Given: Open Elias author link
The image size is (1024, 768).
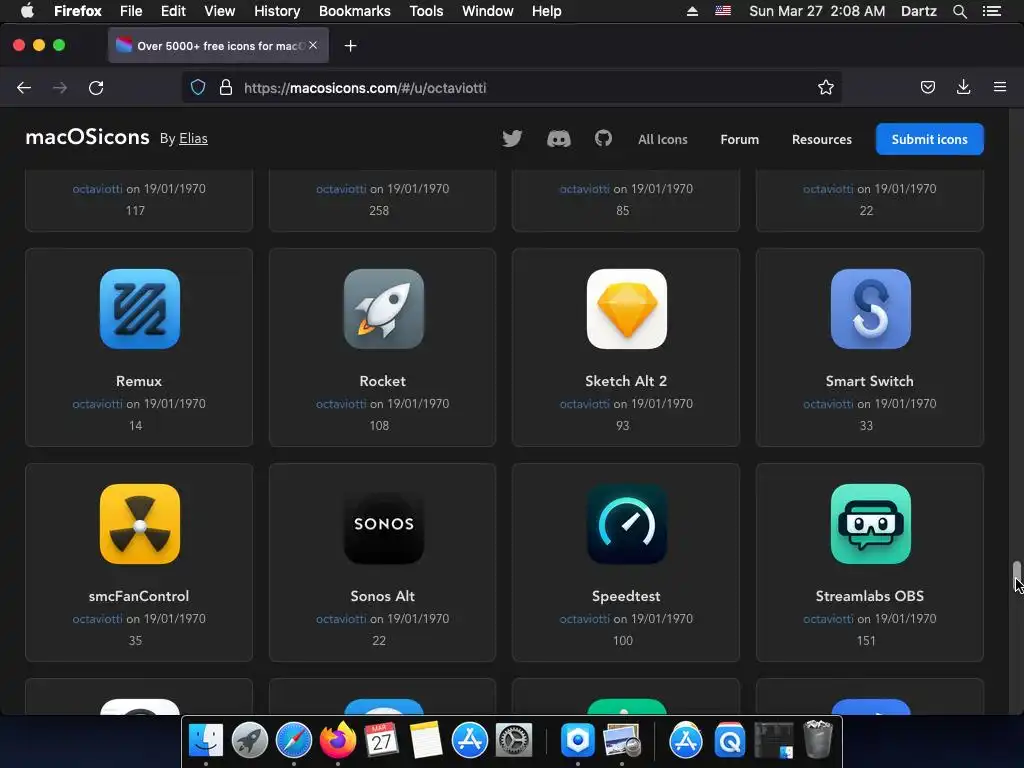Looking at the screenshot, I should [193, 138].
